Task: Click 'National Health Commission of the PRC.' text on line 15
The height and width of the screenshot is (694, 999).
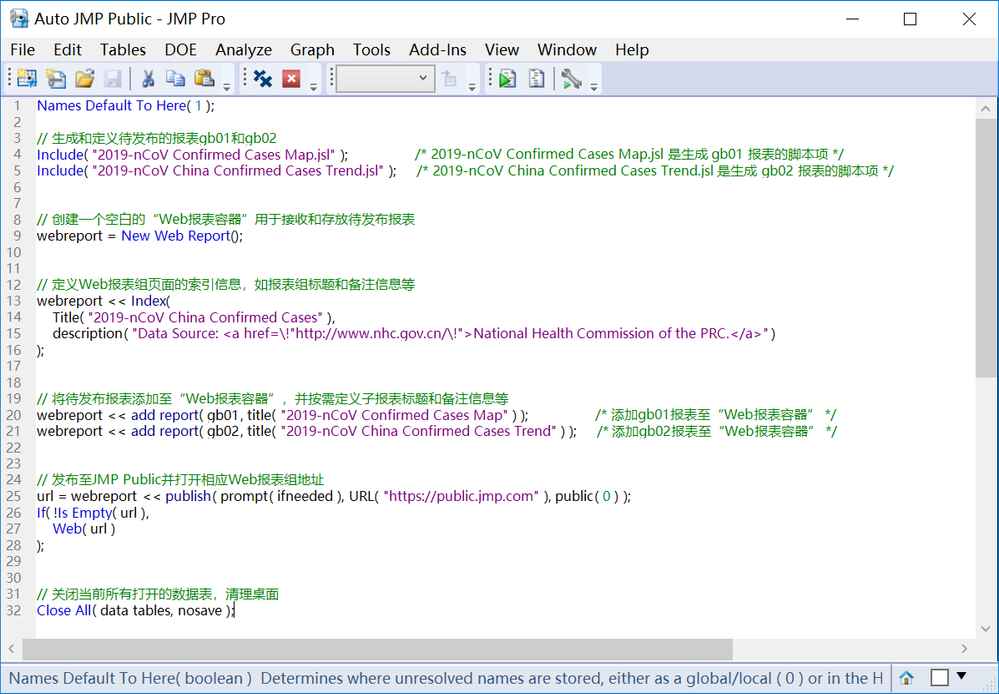Action: (600, 333)
